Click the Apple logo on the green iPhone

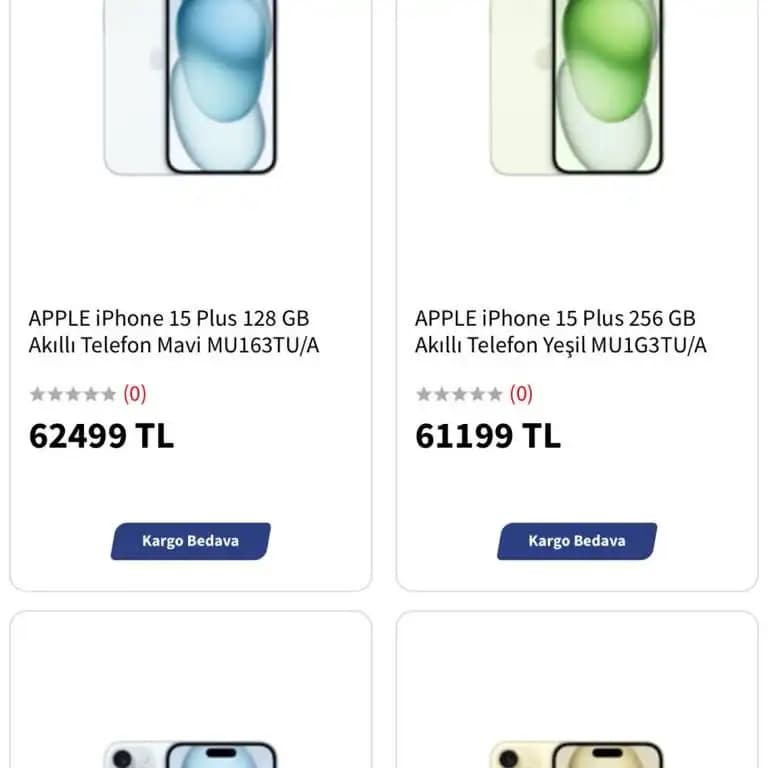click(x=543, y=59)
